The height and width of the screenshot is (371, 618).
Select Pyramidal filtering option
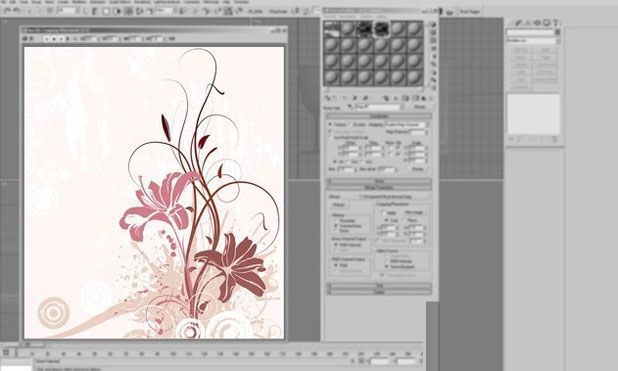click(336, 221)
